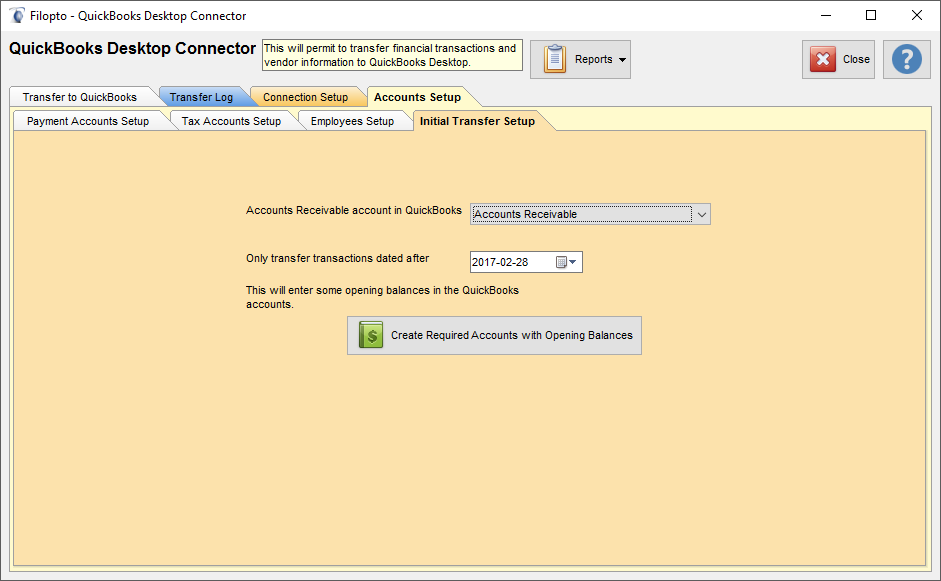Screen dimensions: 941x581
Task: Expand the Accounts Receivable account dropdown arrow
Action: pos(702,214)
